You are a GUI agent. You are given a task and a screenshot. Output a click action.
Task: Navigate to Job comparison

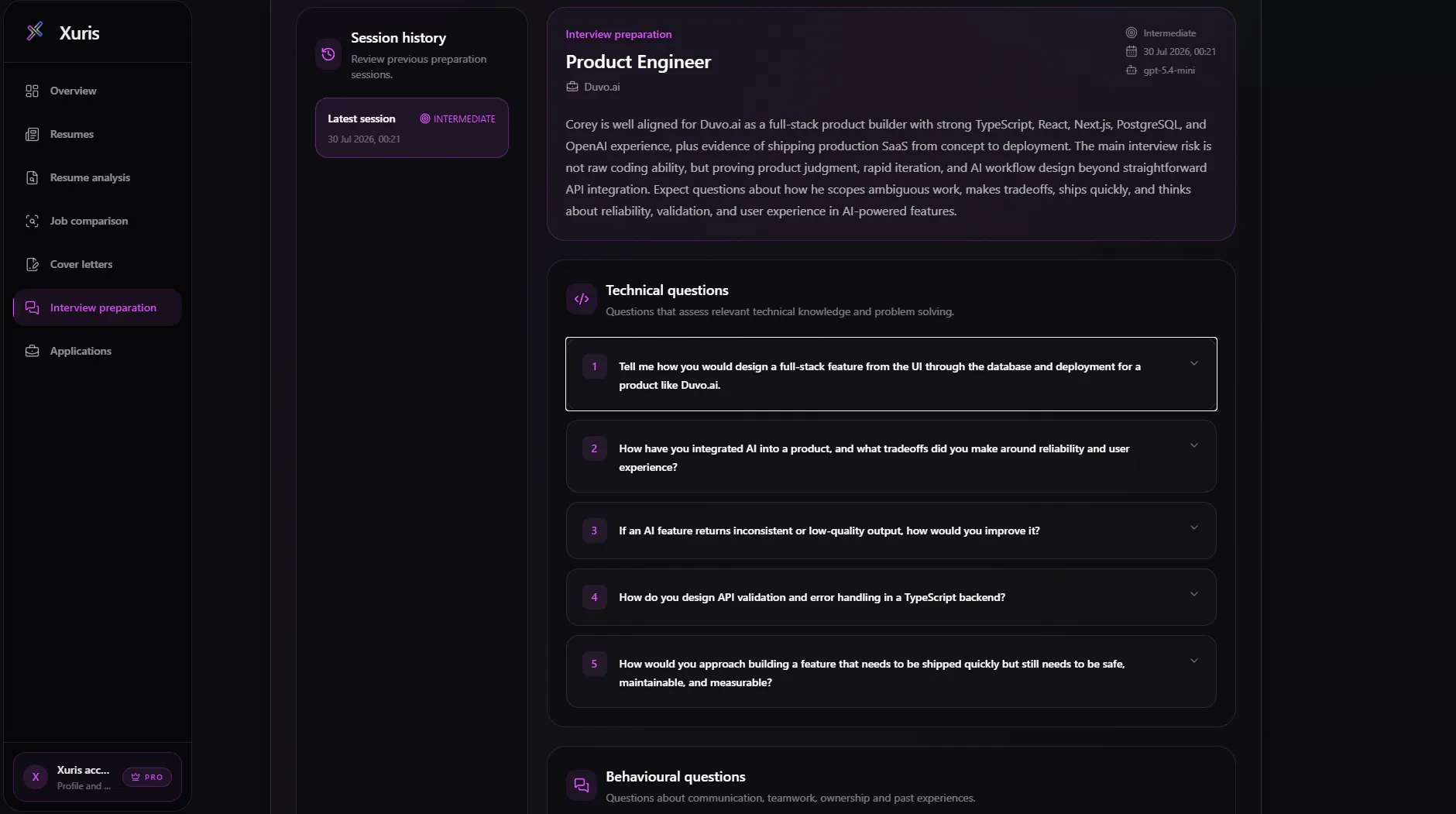(98, 222)
